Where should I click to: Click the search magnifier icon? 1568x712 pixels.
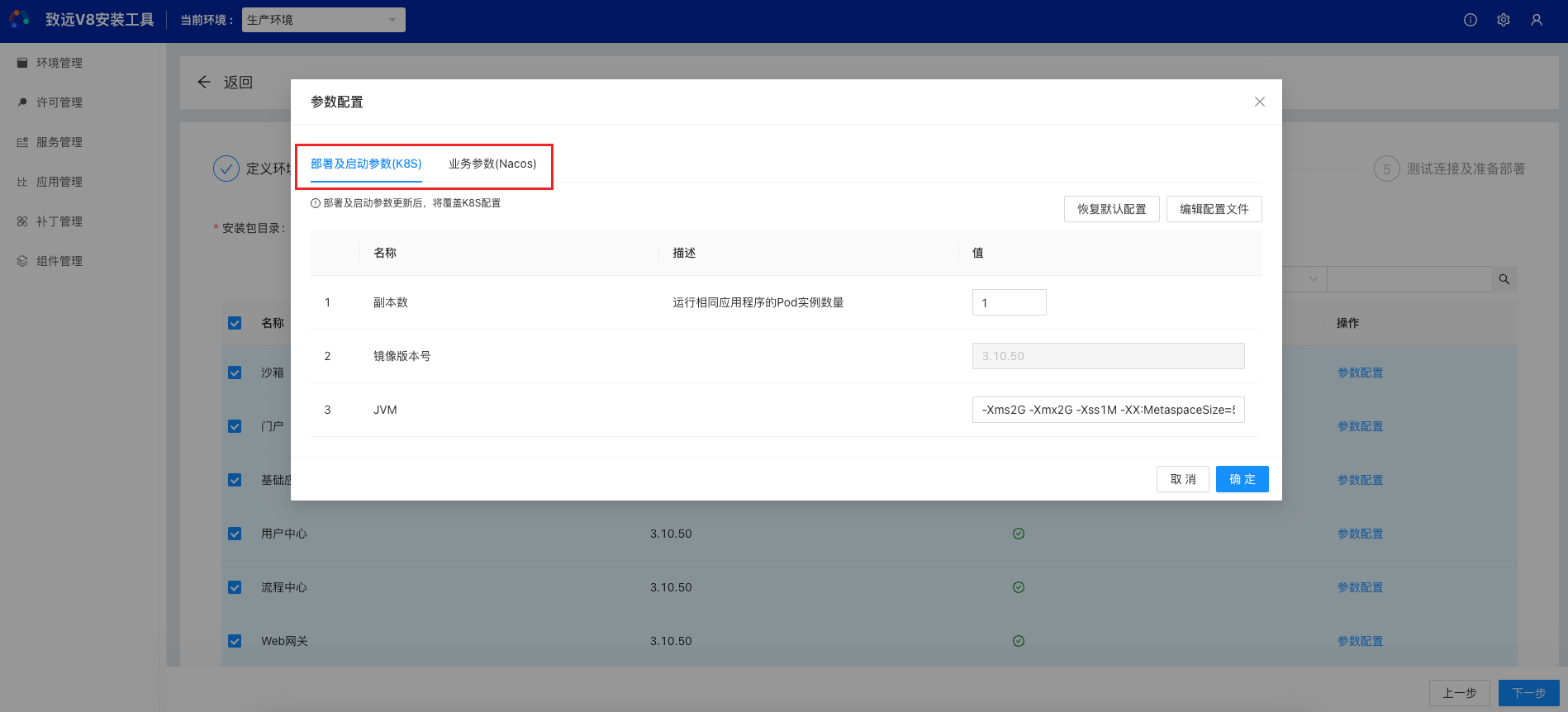pos(1504,279)
